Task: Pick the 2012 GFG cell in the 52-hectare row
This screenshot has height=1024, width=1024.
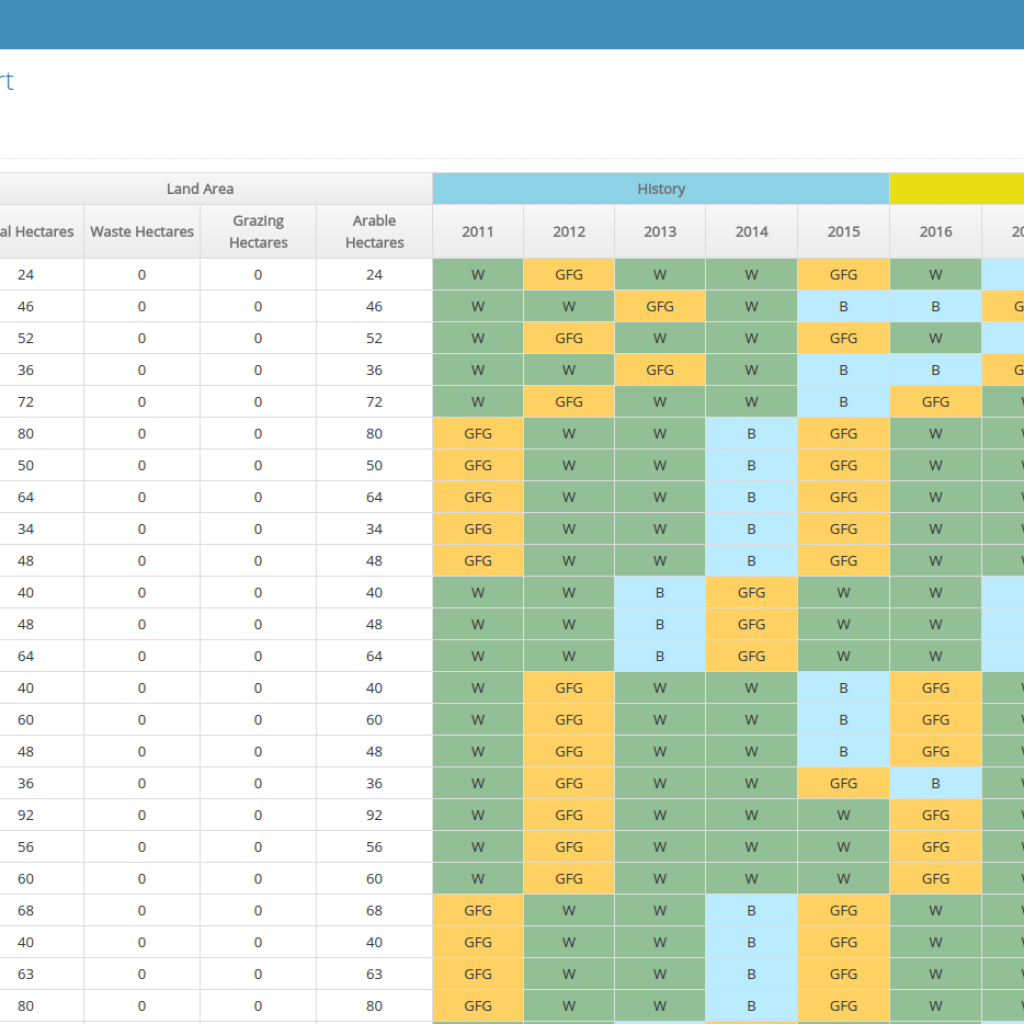Action: (569, 338)
